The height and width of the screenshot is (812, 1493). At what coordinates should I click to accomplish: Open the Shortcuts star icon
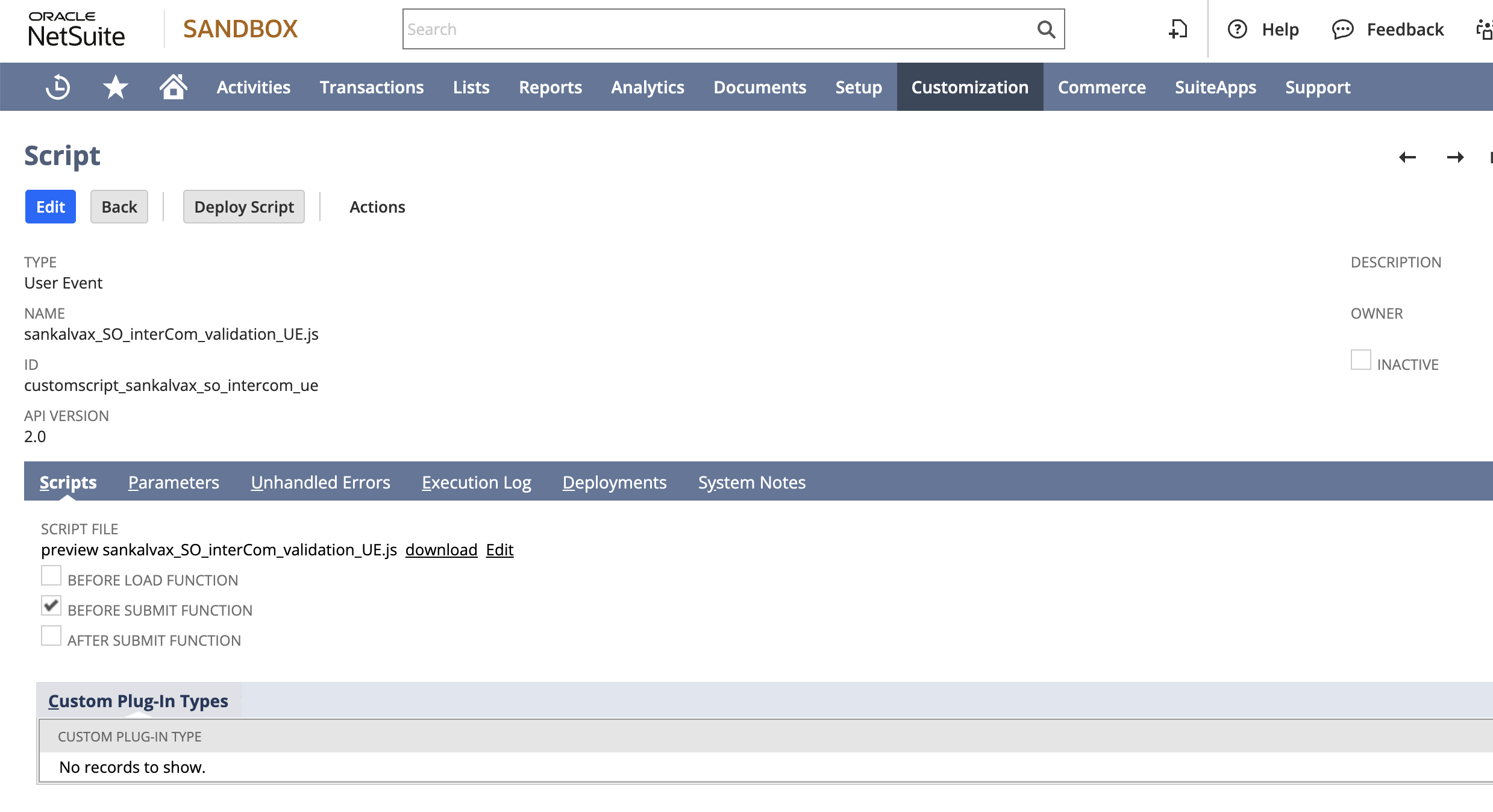pos(115,87)
